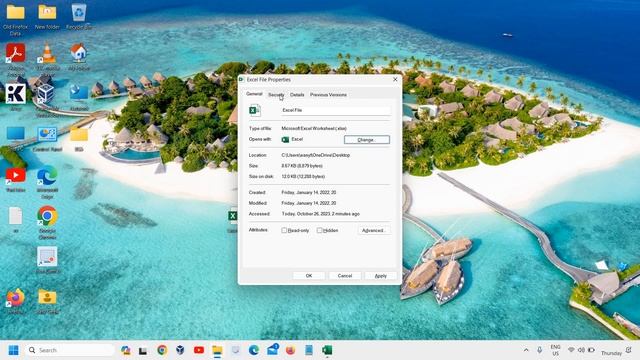
Task: Close the Excel File Properties window
Action: click(x=395, y=80)
